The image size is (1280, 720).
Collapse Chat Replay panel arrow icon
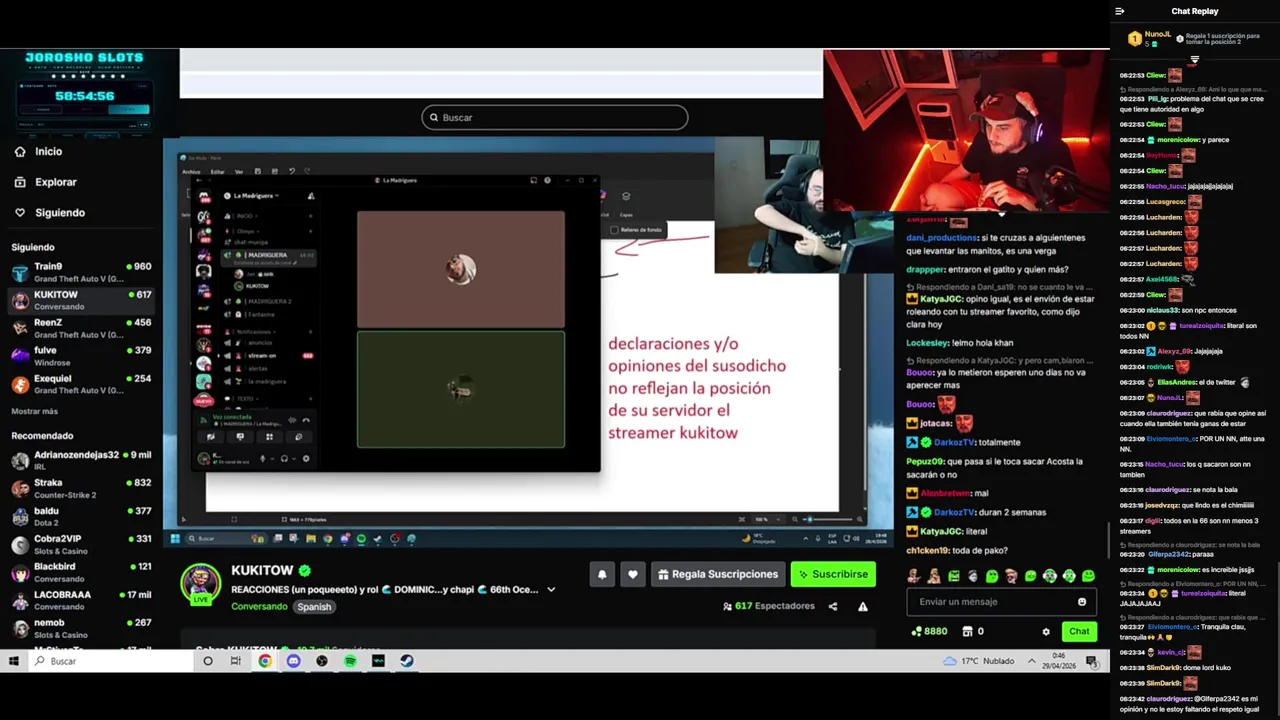pos(1120,11)
